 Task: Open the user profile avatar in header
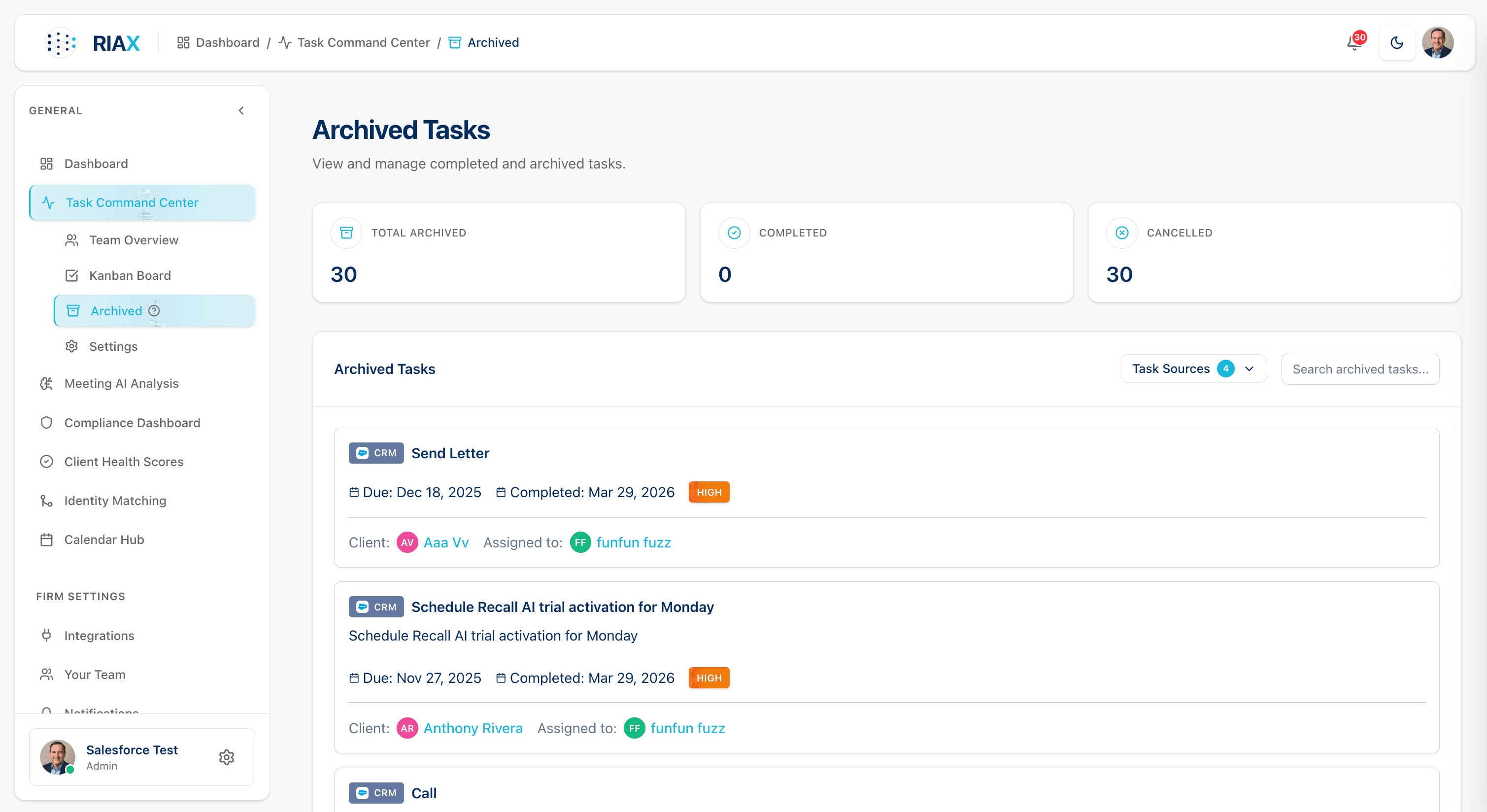1437,43
